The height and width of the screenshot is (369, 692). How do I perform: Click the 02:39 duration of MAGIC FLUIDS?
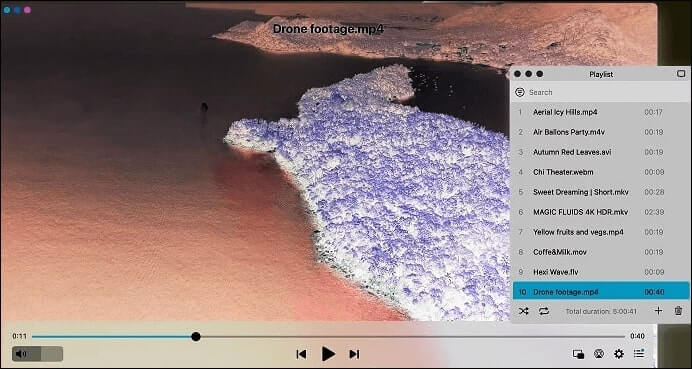(654, 212)
